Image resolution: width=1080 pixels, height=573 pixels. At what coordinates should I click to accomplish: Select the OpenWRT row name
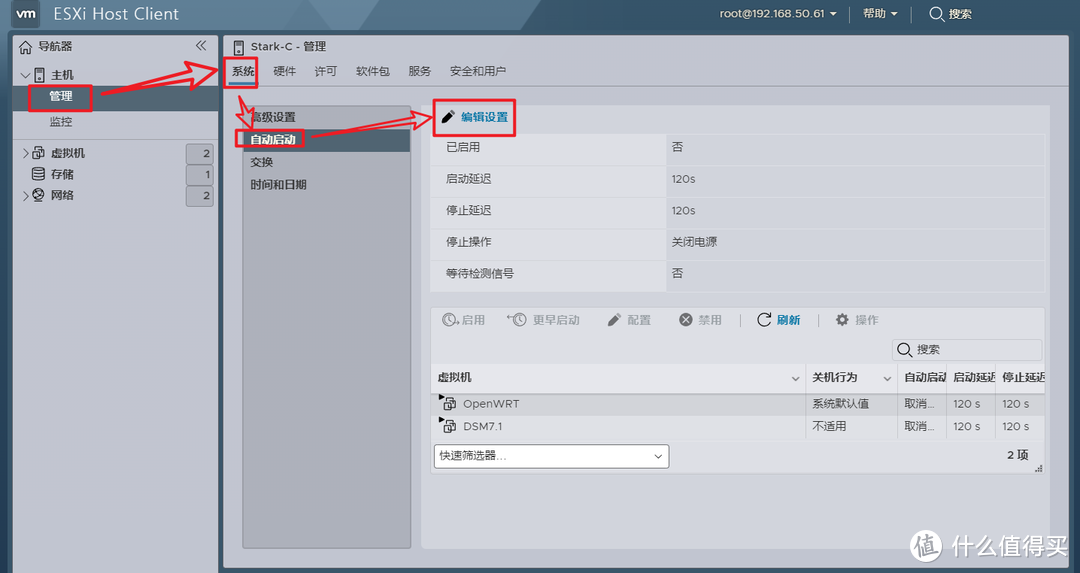pos(491,404)
